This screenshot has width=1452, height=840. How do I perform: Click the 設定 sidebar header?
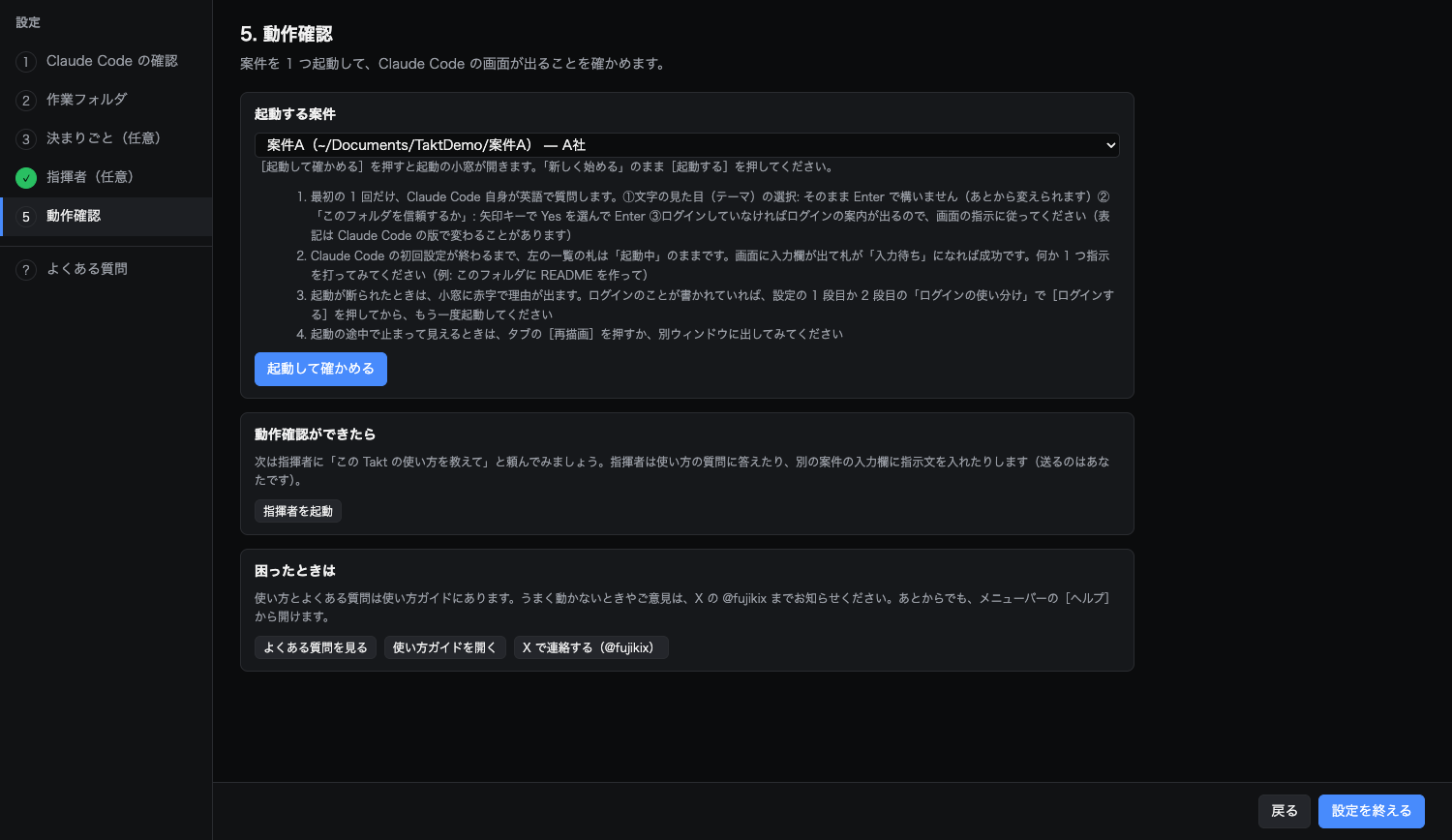tap(28, 22)
